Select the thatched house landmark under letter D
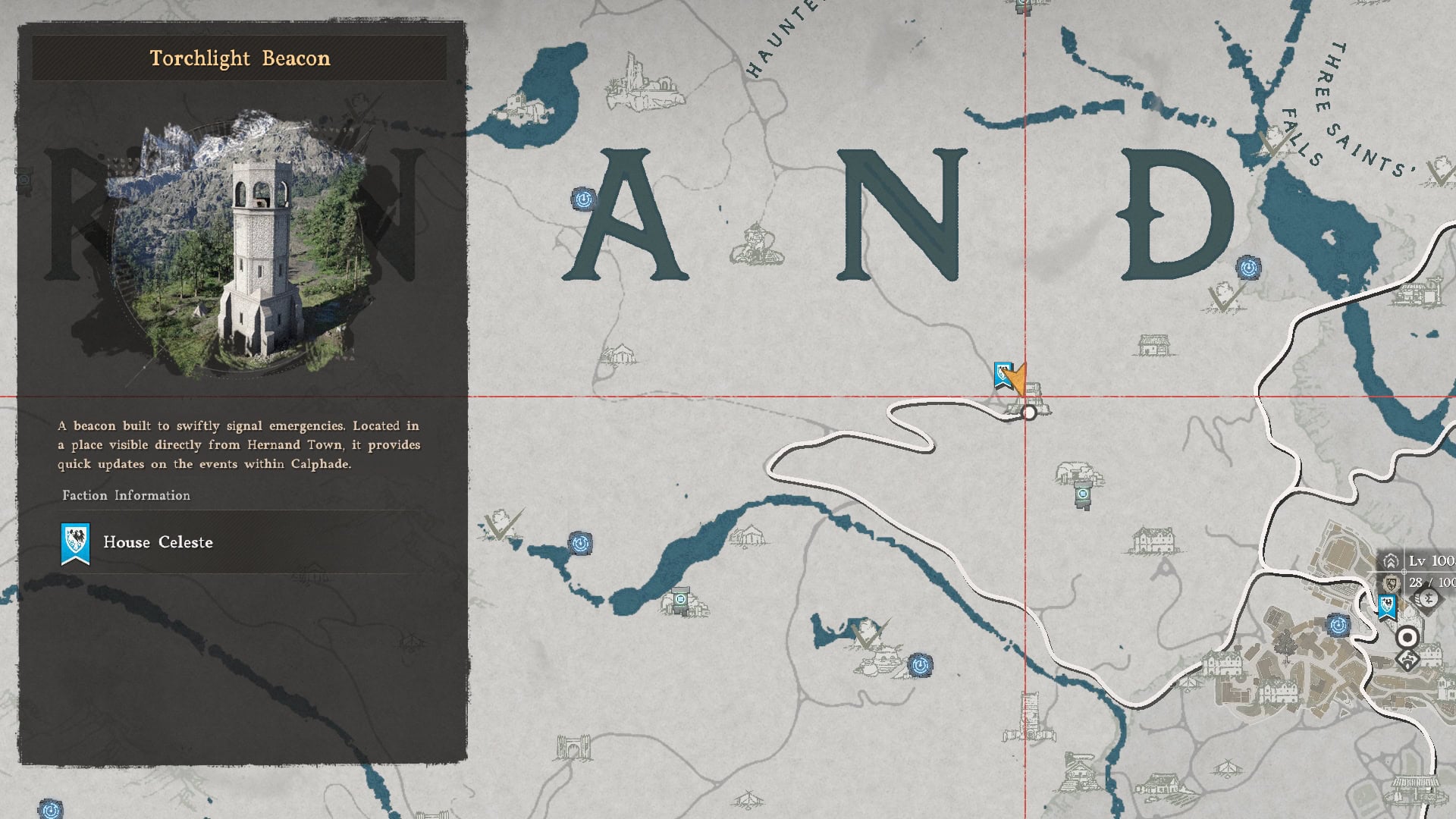 click(x=1153, y=346)
